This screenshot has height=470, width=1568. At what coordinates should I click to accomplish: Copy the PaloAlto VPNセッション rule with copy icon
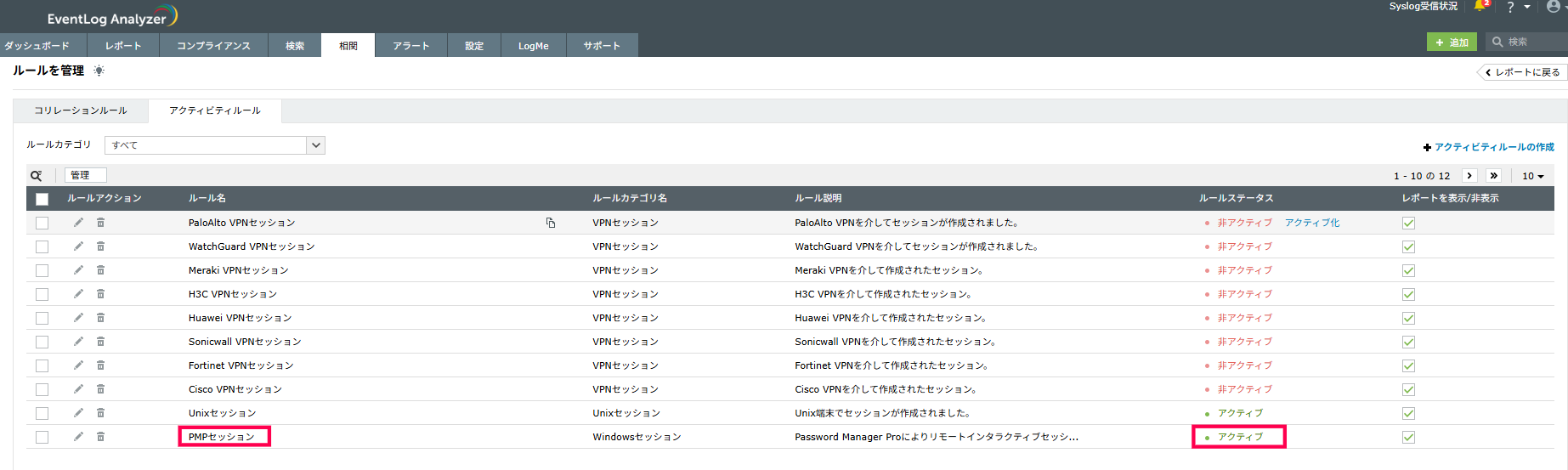551,223
